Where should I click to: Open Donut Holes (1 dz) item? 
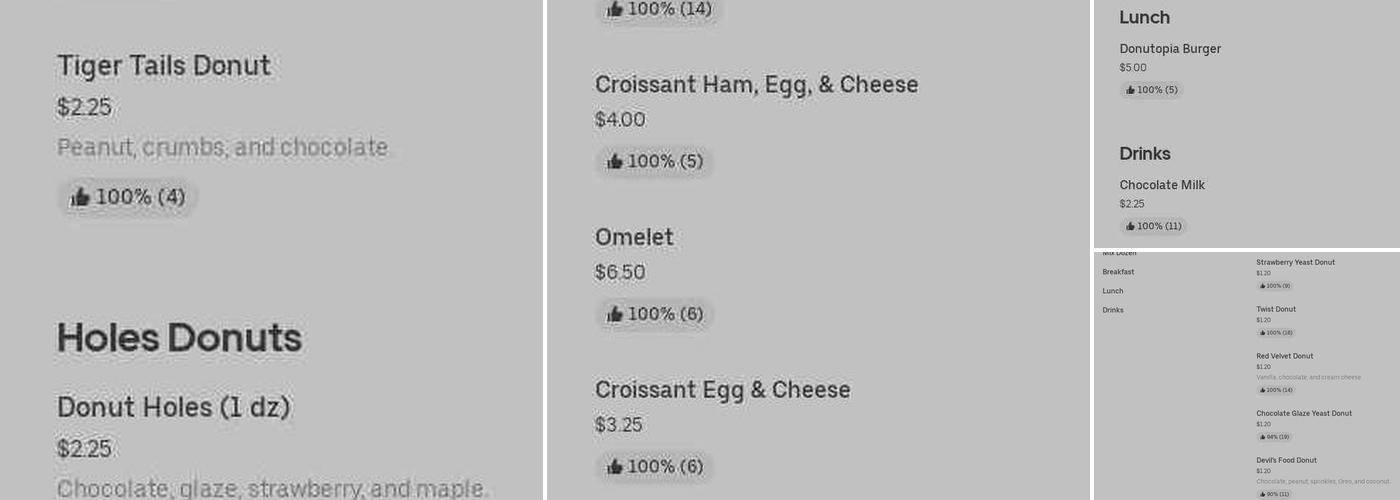click(x=173, y=408)
